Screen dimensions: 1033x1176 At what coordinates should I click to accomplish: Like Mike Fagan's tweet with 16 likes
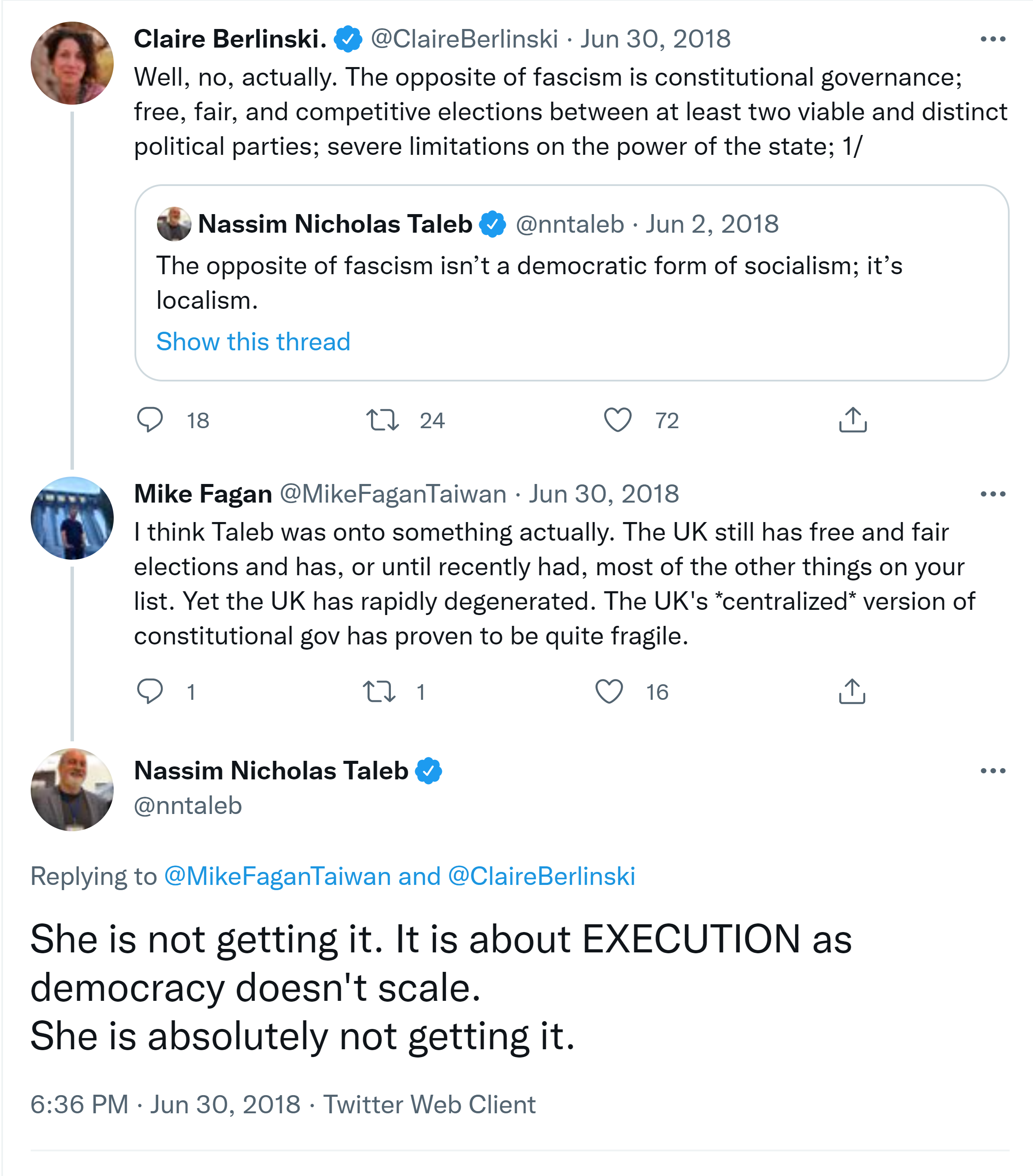[609, 691]
